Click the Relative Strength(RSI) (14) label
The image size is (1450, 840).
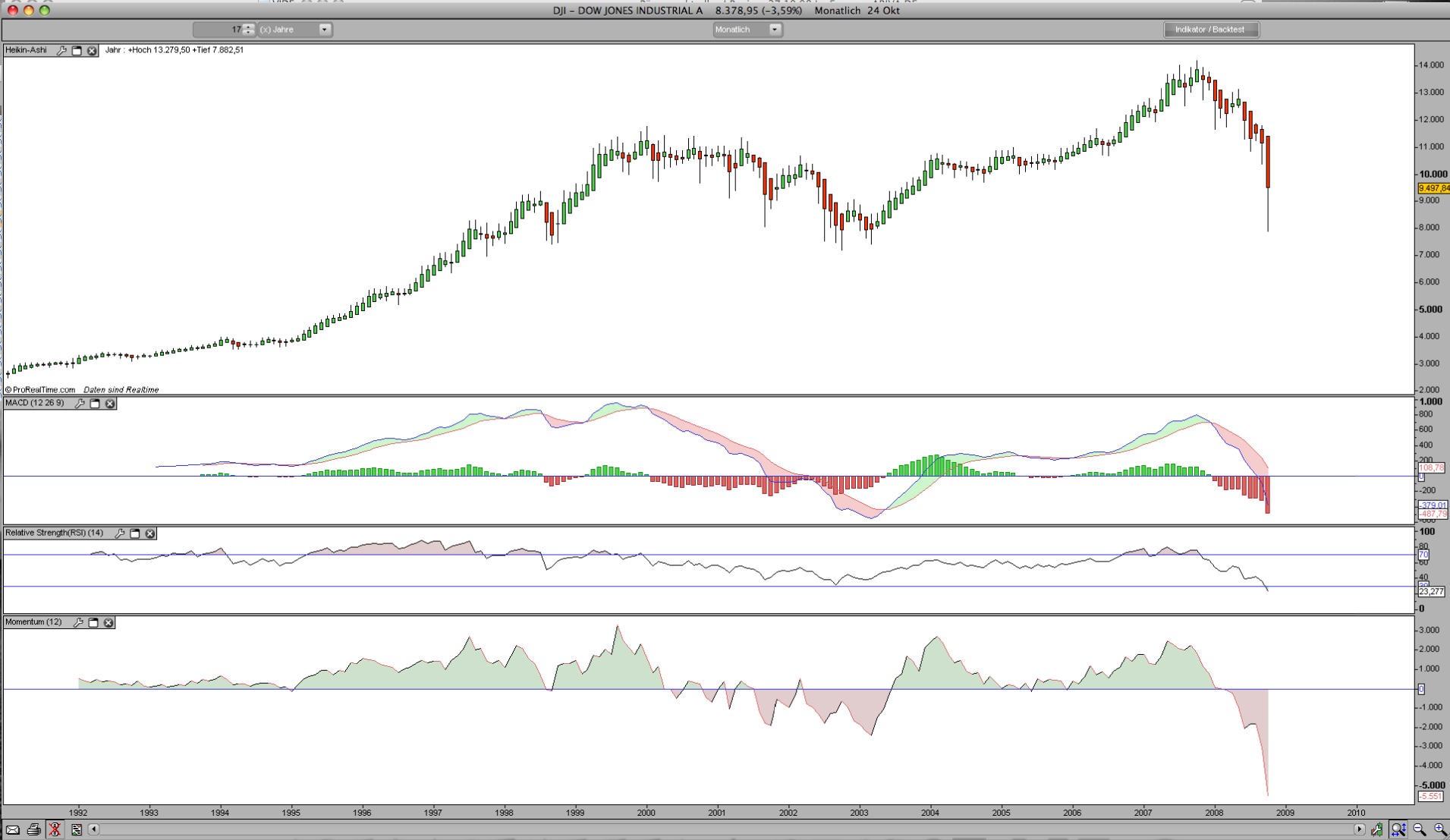click(55, 533)
